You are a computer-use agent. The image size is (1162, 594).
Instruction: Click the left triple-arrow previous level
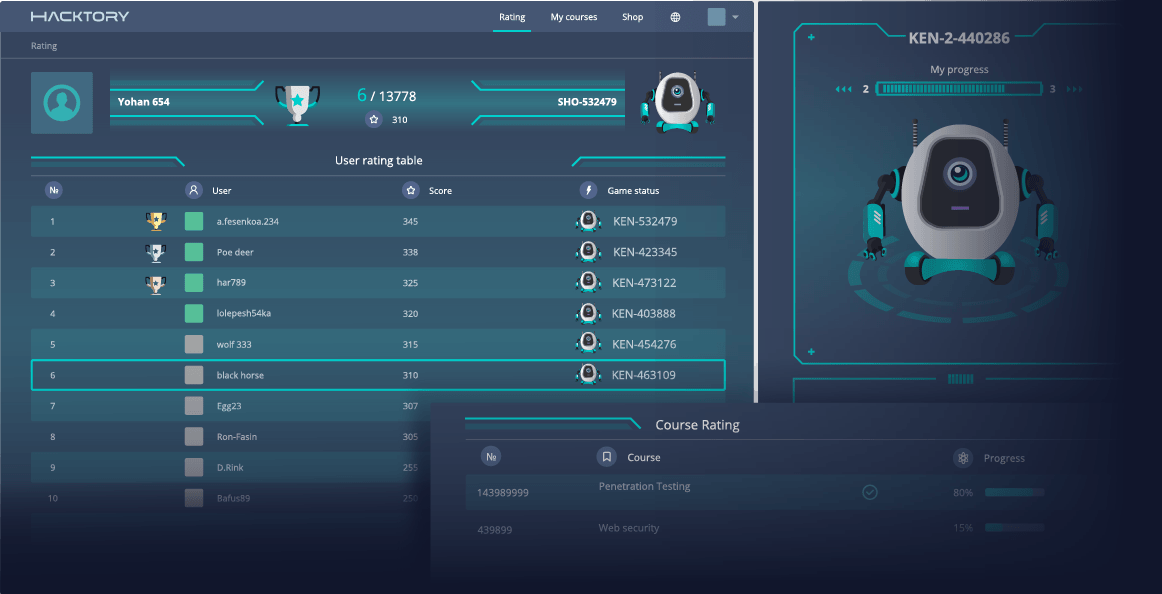(x=843, y=89)
